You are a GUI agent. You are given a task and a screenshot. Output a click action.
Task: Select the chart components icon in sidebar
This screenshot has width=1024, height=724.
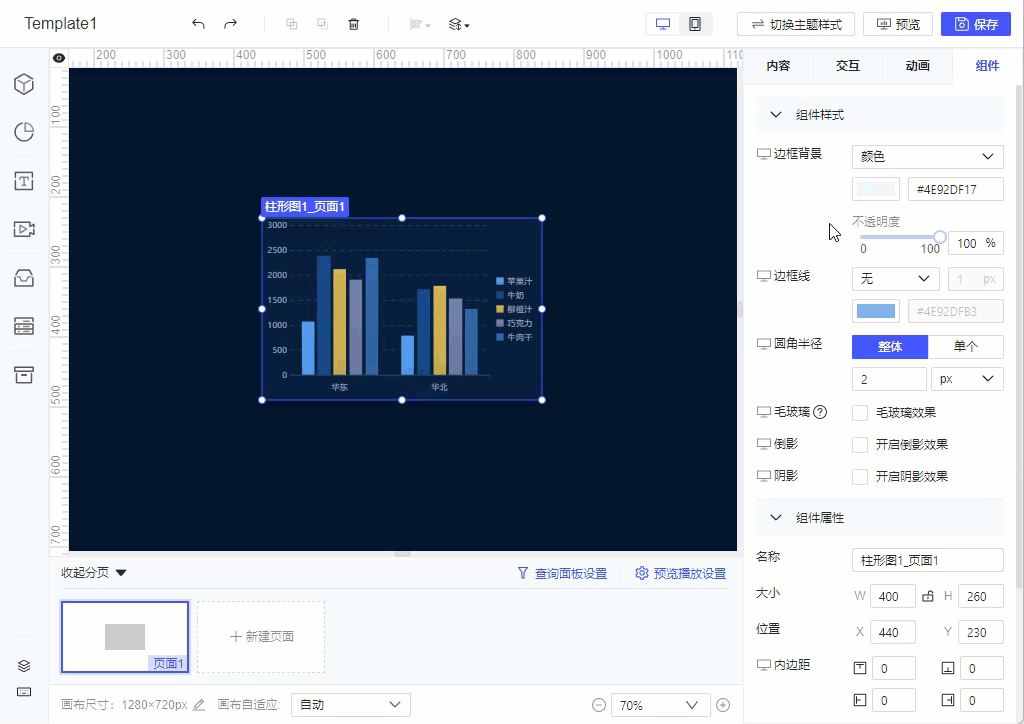pyautogui.click(x=23, y=131)
